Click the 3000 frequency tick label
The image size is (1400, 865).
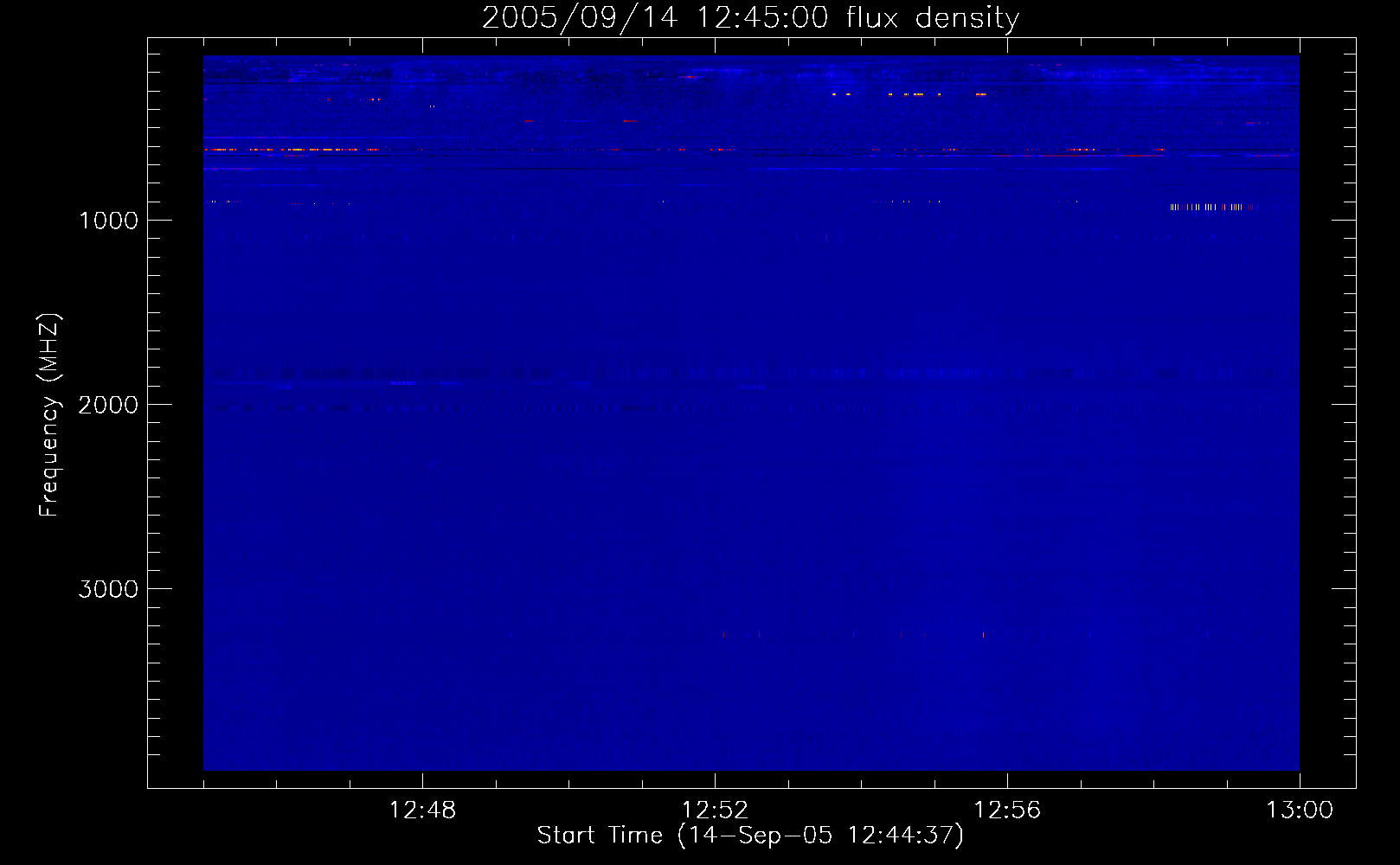point(108,589)
